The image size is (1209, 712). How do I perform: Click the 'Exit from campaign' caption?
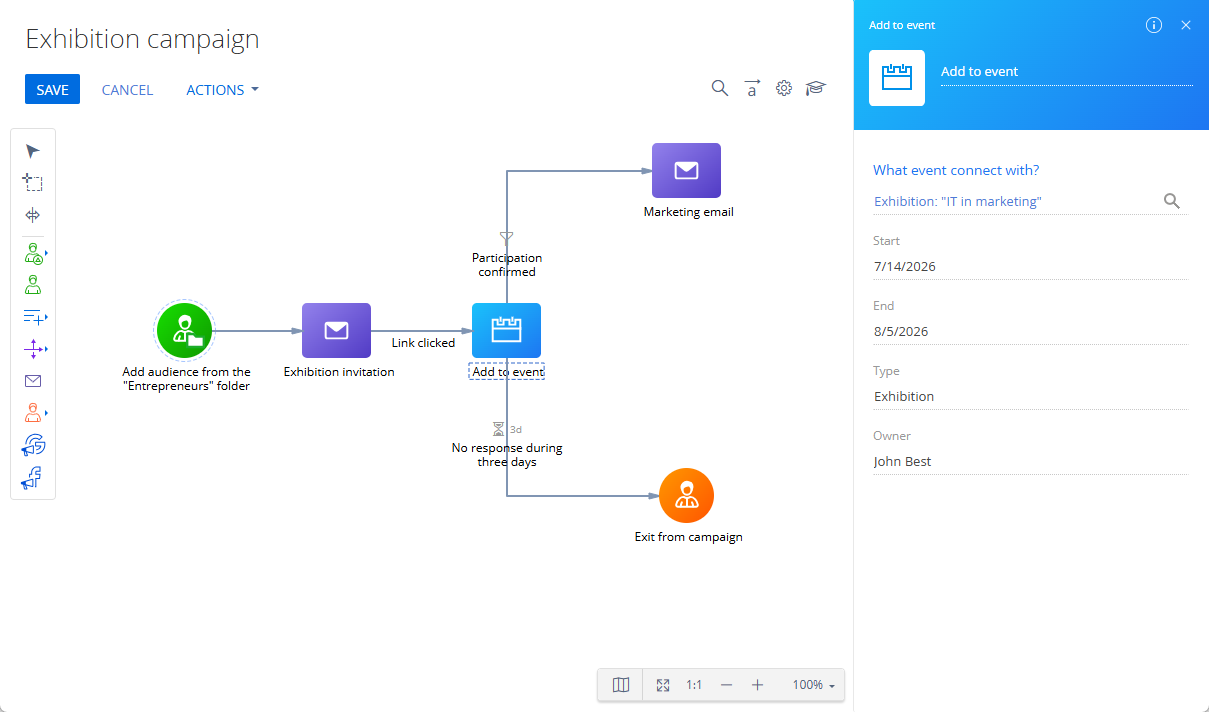click(688, 537)
